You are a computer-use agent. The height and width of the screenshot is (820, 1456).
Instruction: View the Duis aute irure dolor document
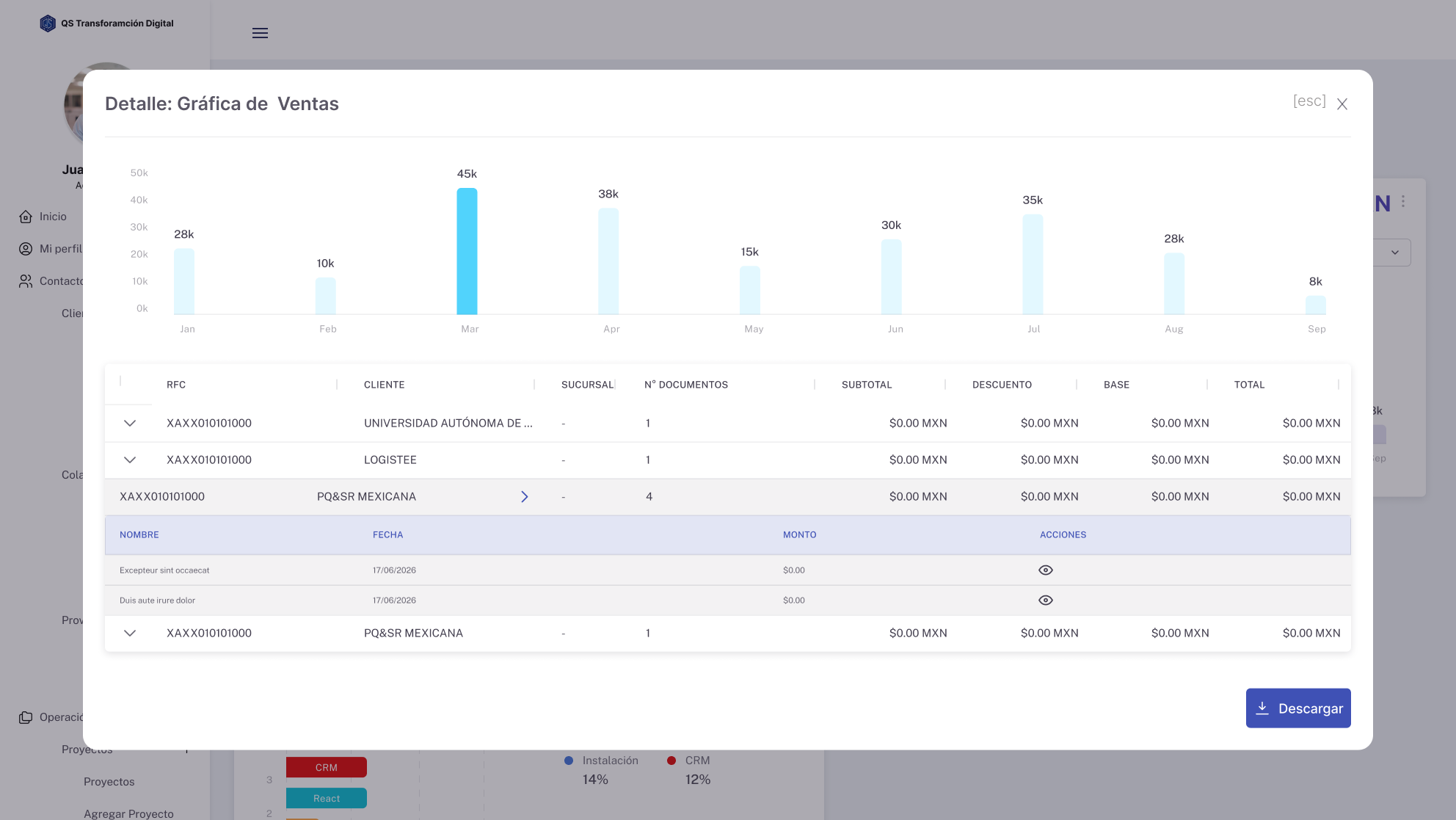[x=1046, y=601]
